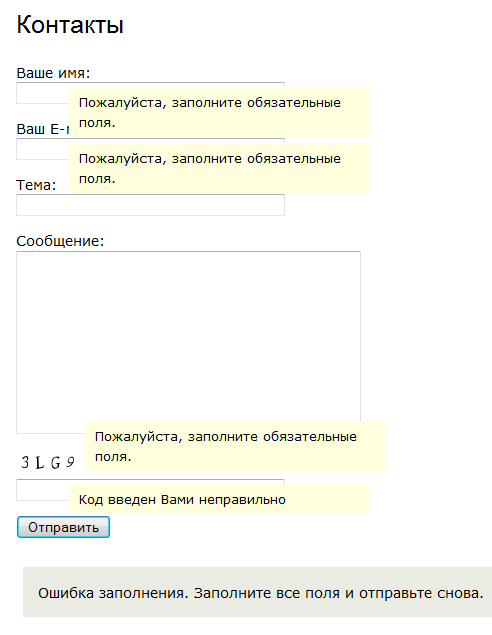Click the 'Код введен Вами неправильно' tooltip
The width and height of the screenshot is (492, 635).
pyautogui.click(x=219, y=499)
